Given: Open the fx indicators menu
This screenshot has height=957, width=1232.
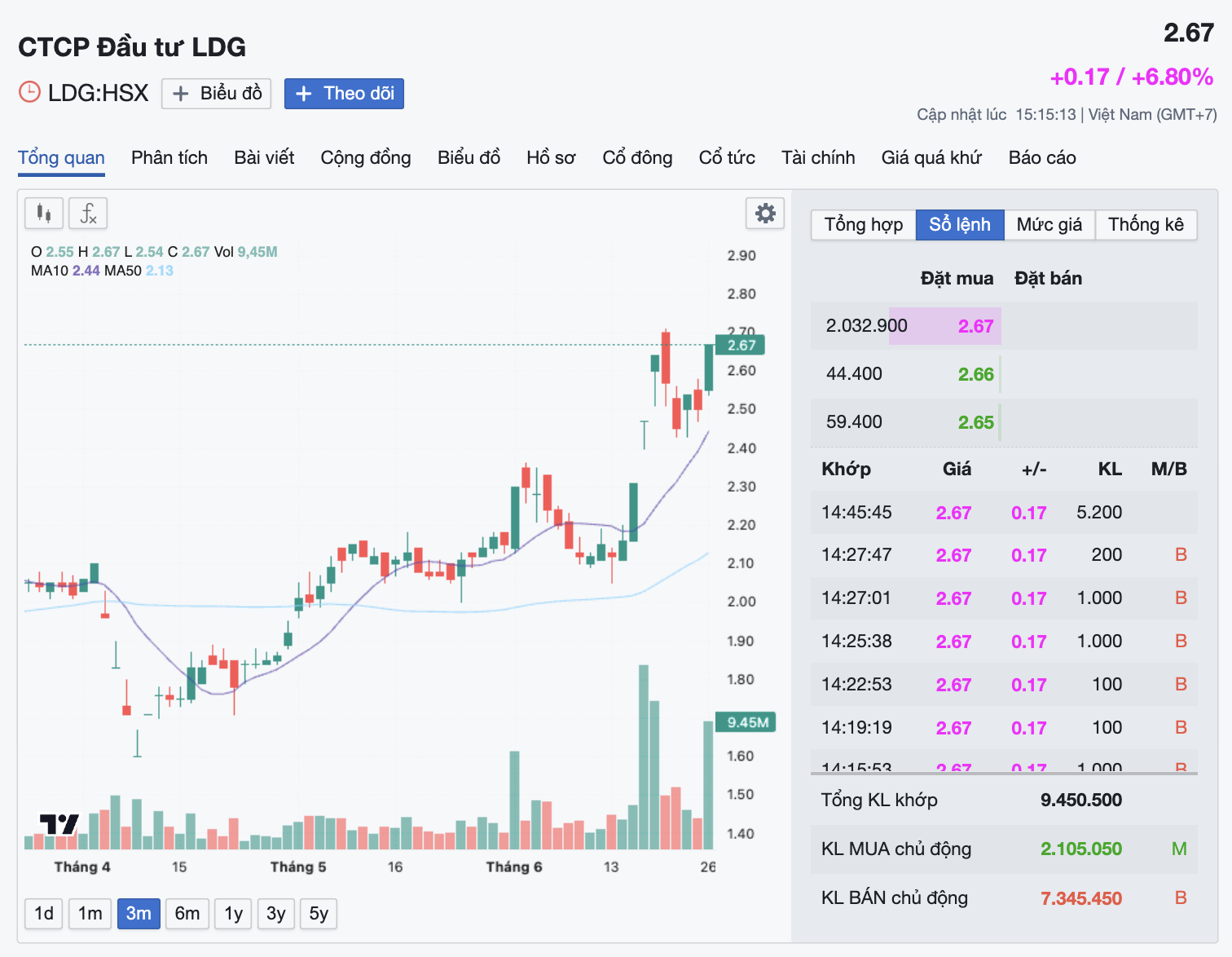Looking at the screenshot, I should (88, 214).
